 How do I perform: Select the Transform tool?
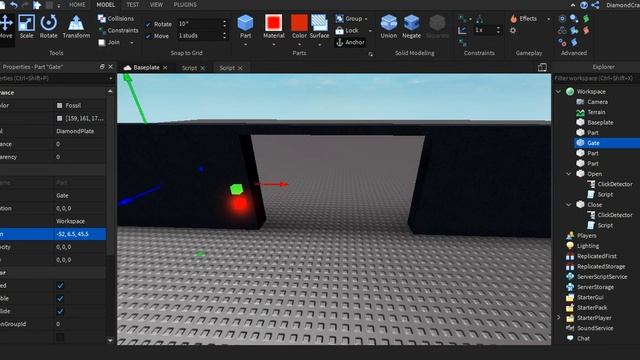[76, 27]
